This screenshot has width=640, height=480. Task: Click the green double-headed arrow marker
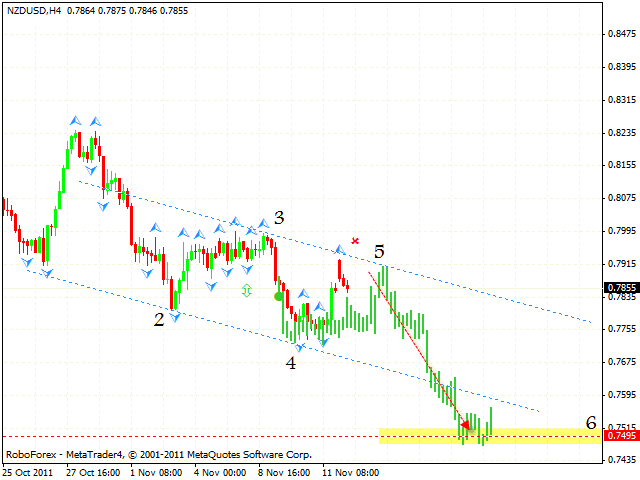coord(246,291)
